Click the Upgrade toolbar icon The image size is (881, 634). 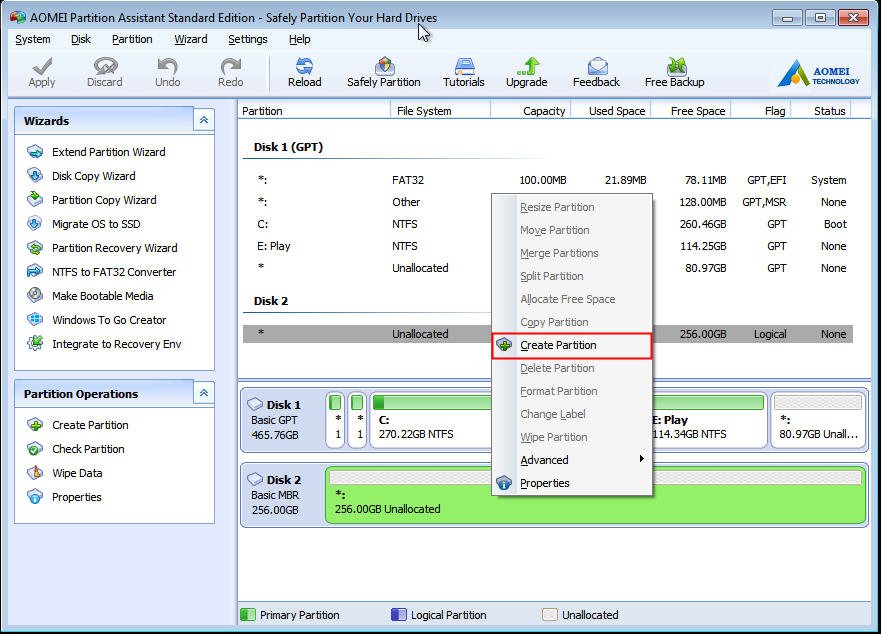click(x=526, y=73)
